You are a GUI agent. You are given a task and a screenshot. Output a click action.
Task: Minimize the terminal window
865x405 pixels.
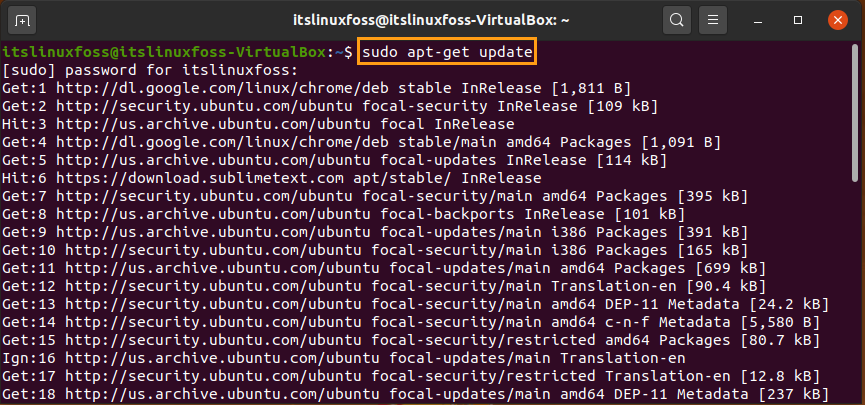(x=760, y=21)
